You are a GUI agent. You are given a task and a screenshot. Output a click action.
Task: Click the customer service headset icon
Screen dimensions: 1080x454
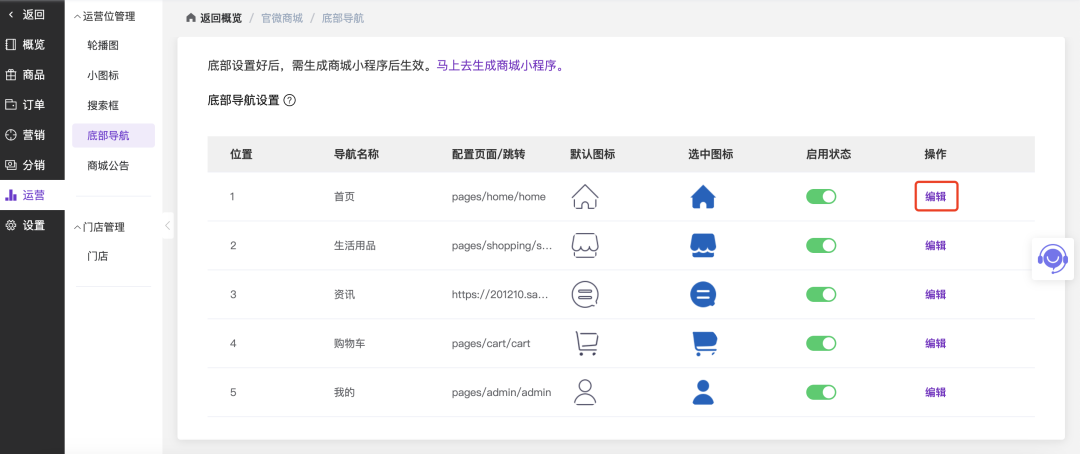pos(1052,258)
